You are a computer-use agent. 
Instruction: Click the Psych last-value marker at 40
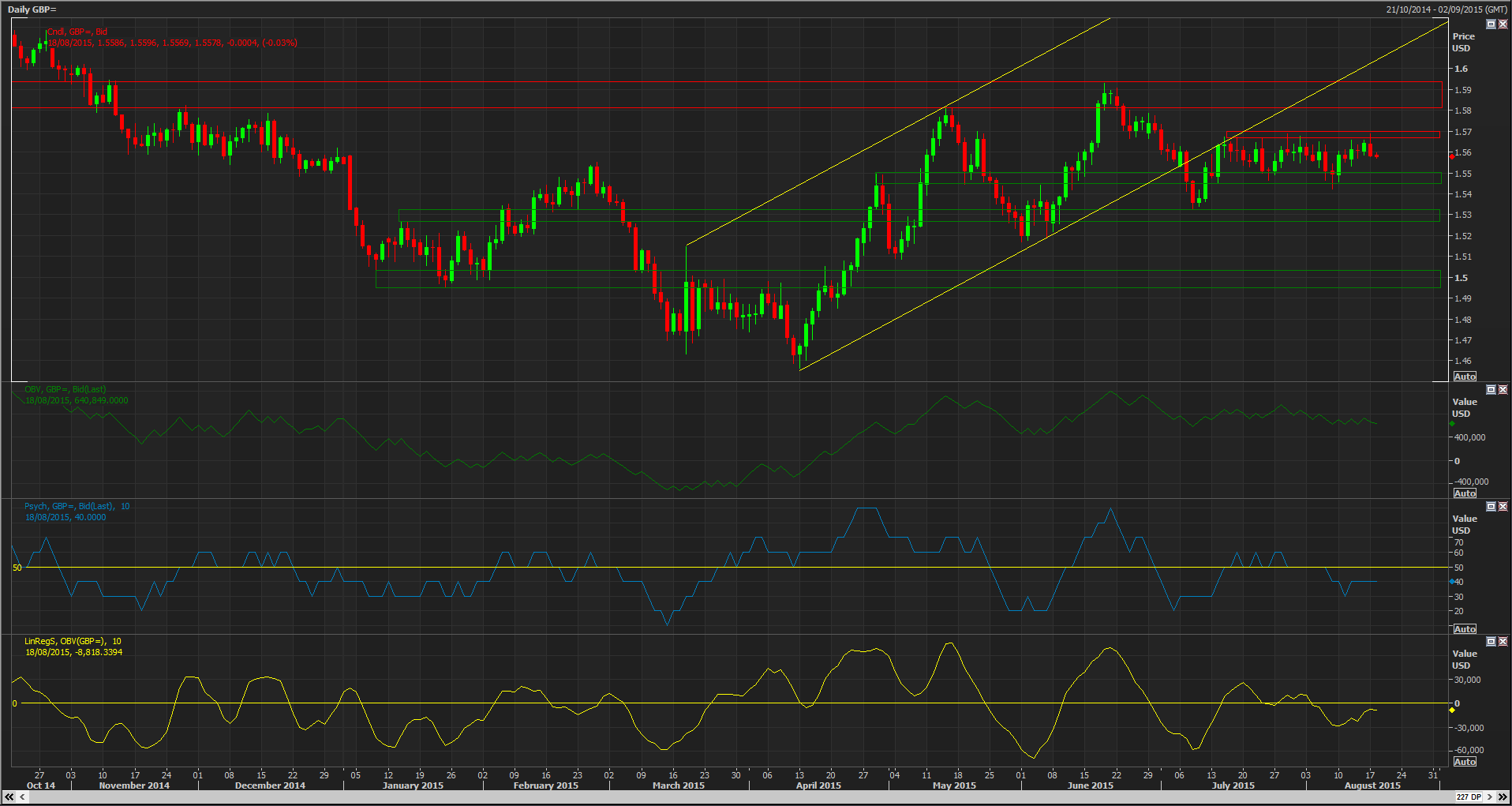[1451, 582]
